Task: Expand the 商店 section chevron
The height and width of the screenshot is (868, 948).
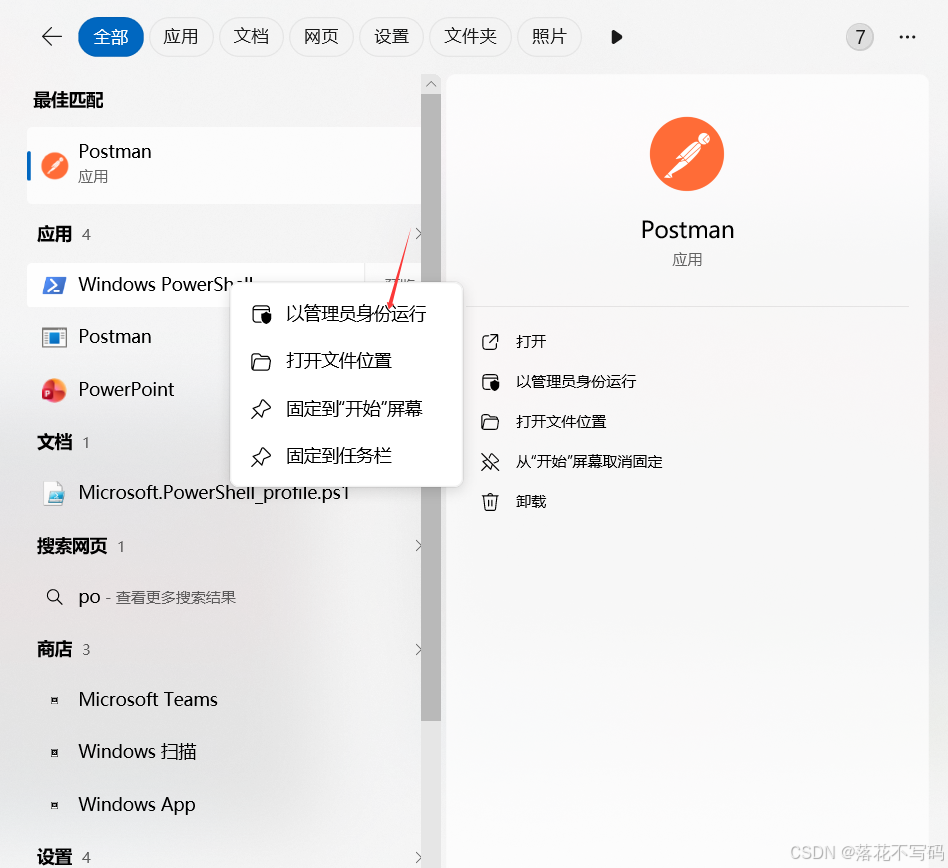Action: point(417,650)
